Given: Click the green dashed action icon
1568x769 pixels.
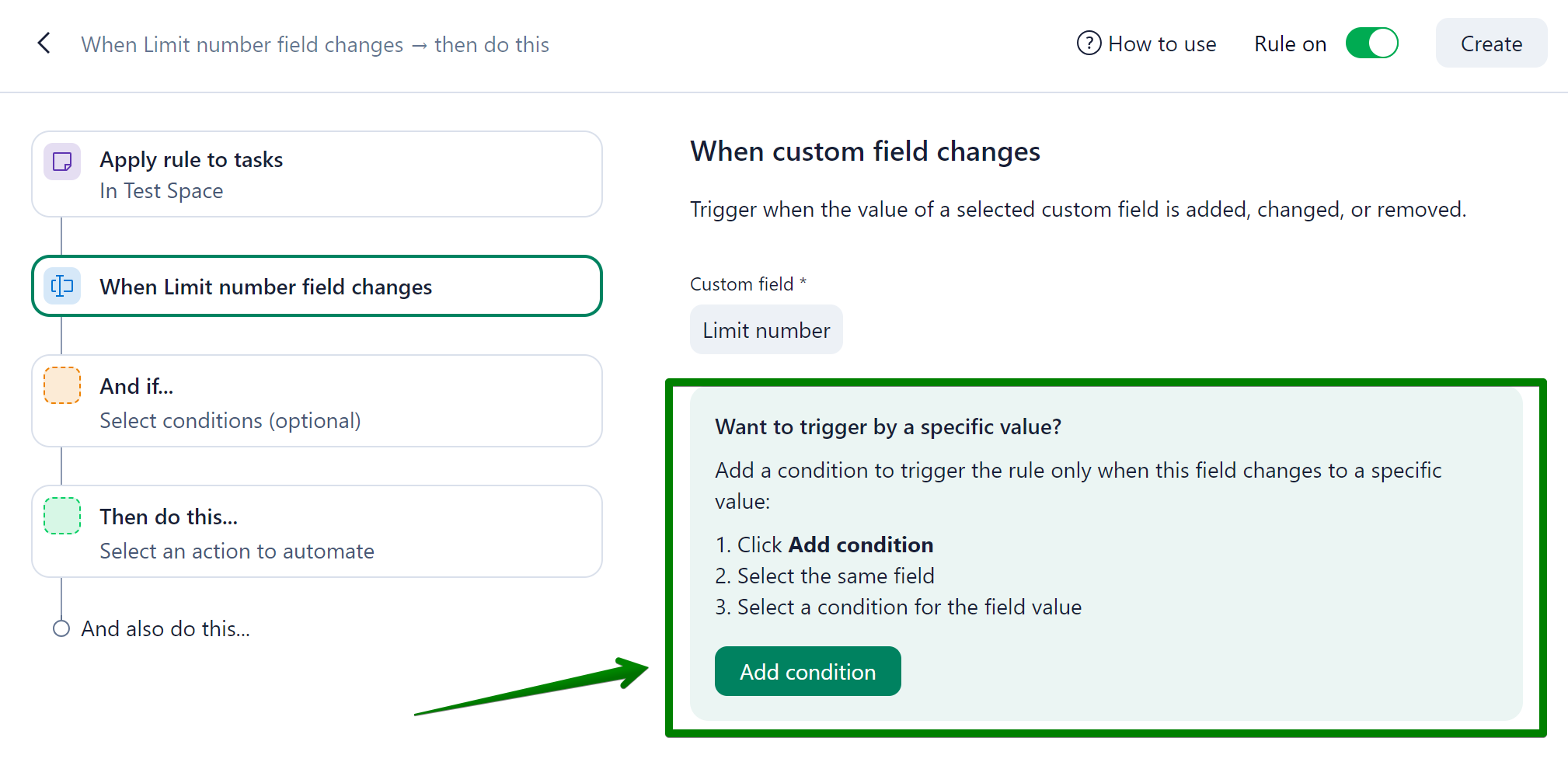Looking at the screenshot, I should click(x=62, y=516).
